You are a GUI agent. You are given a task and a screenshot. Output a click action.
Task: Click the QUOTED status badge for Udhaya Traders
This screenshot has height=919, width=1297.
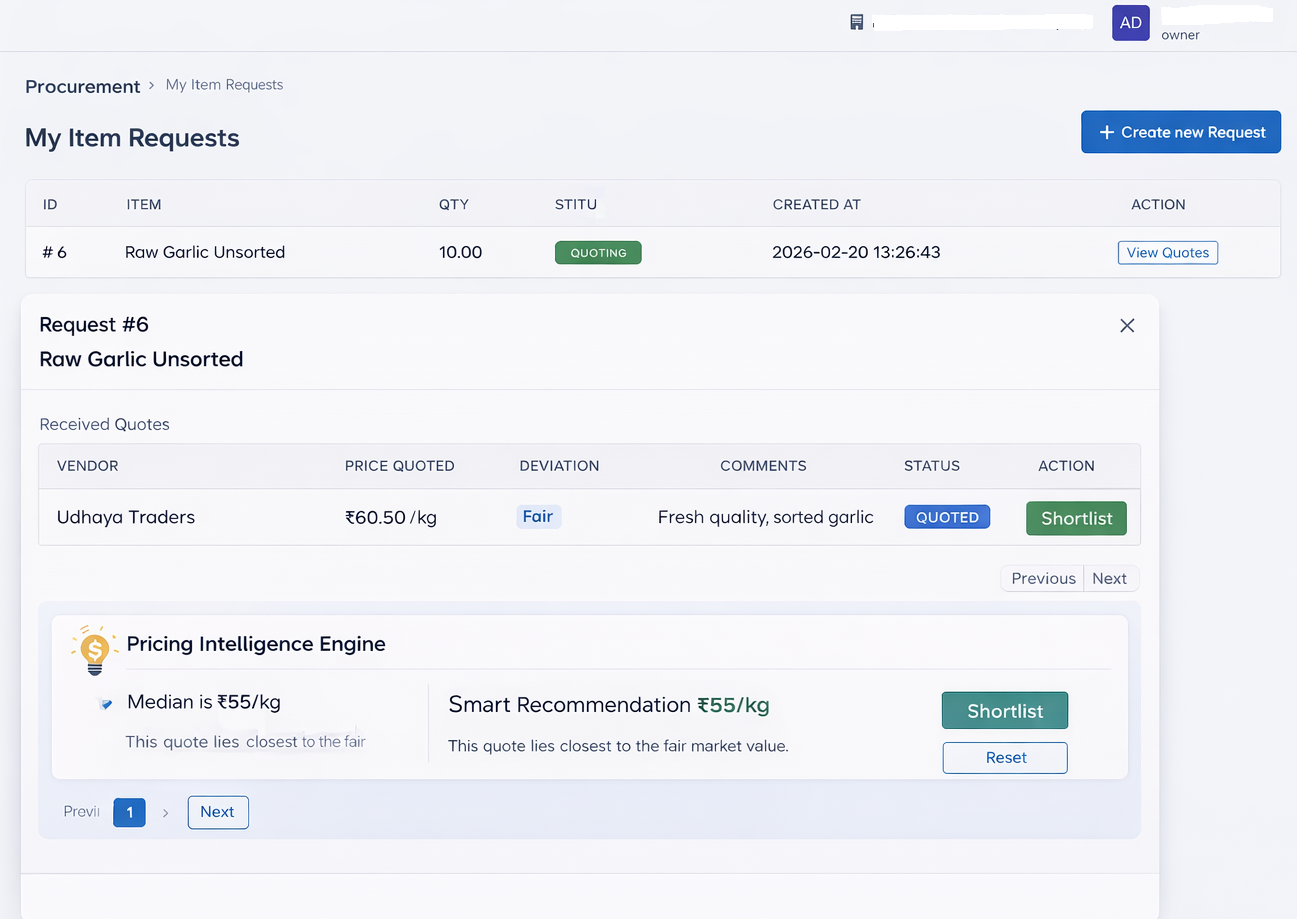946,517
